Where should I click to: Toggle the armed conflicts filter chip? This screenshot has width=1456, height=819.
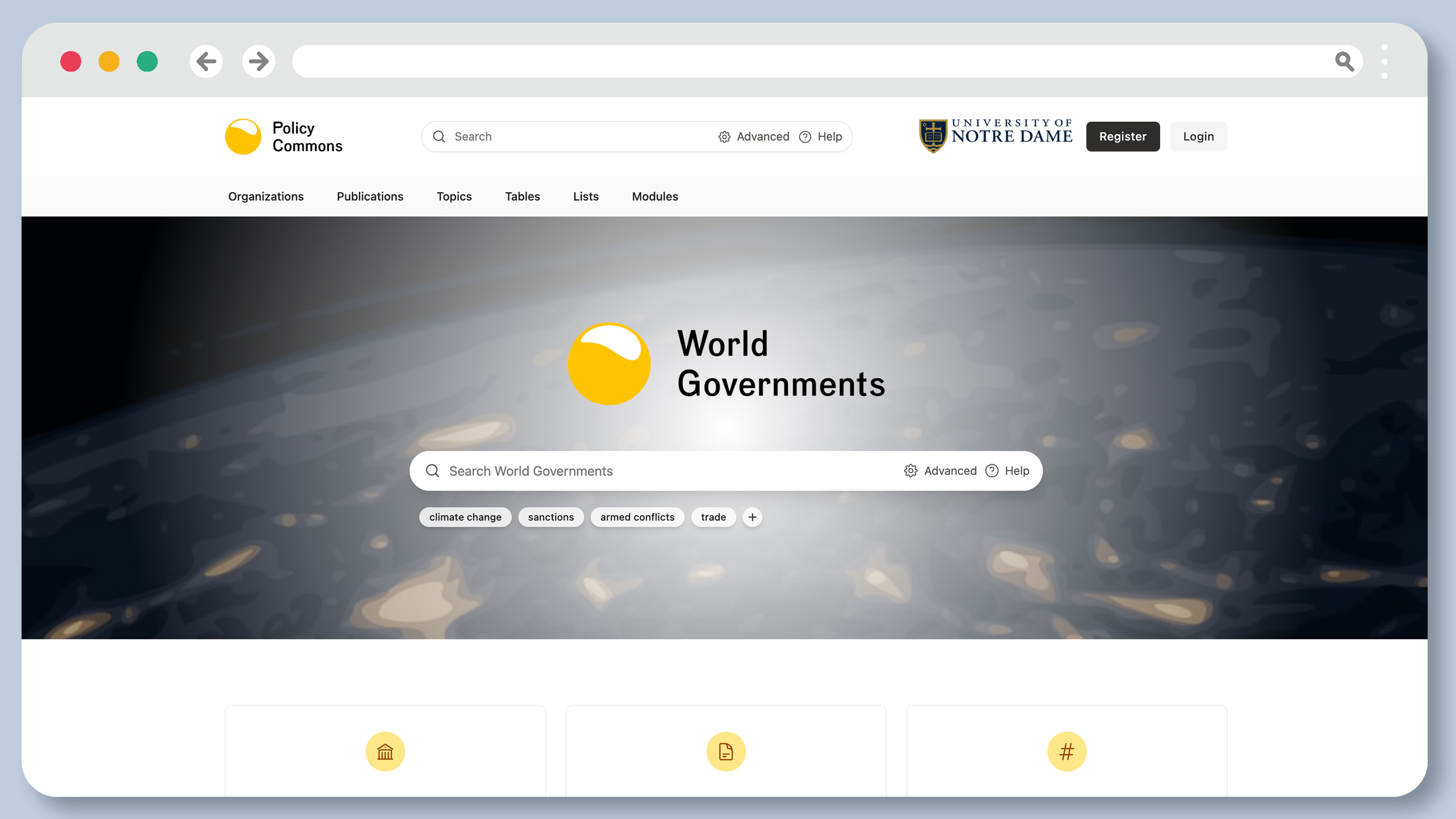pyautogui.click(x=637, y=517)
